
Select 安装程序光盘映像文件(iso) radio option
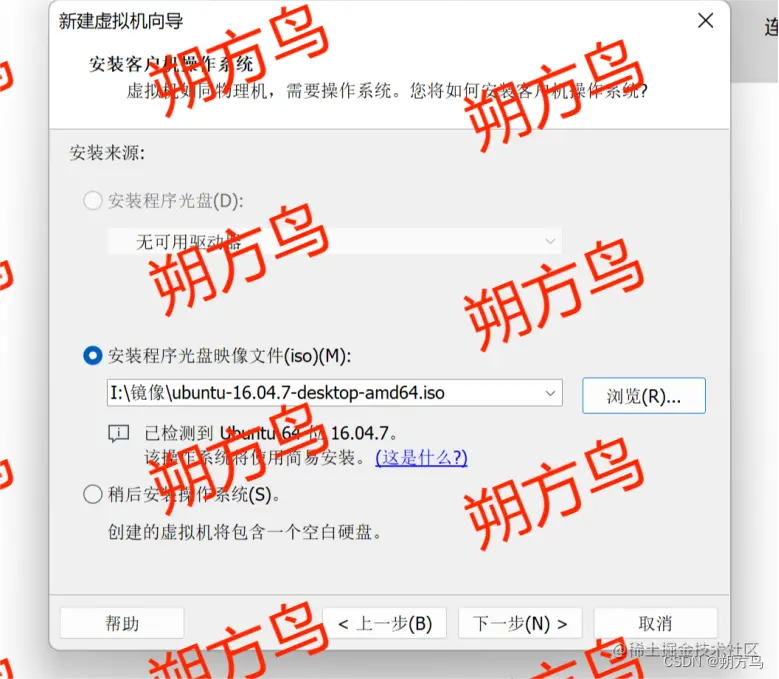pos(93,356)
